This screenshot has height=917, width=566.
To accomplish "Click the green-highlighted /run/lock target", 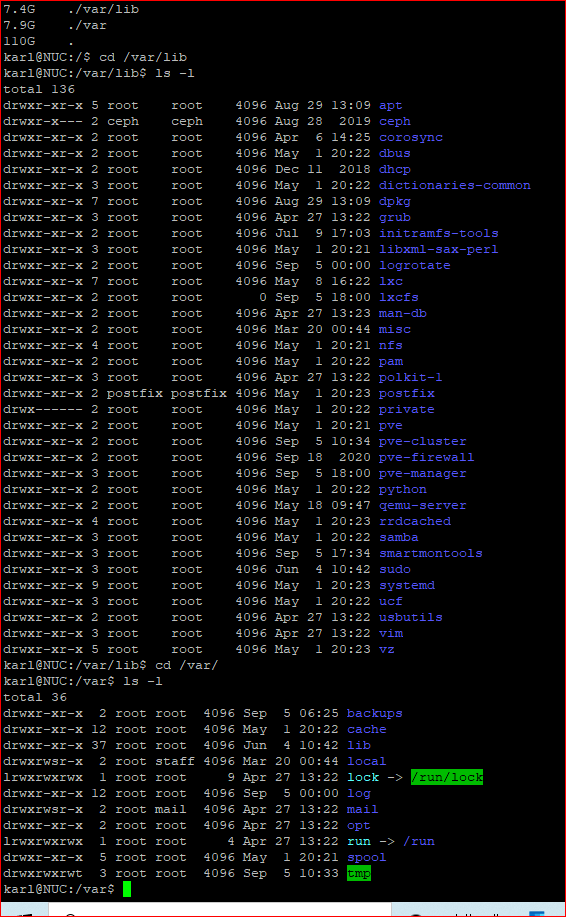I will (447, 777).
